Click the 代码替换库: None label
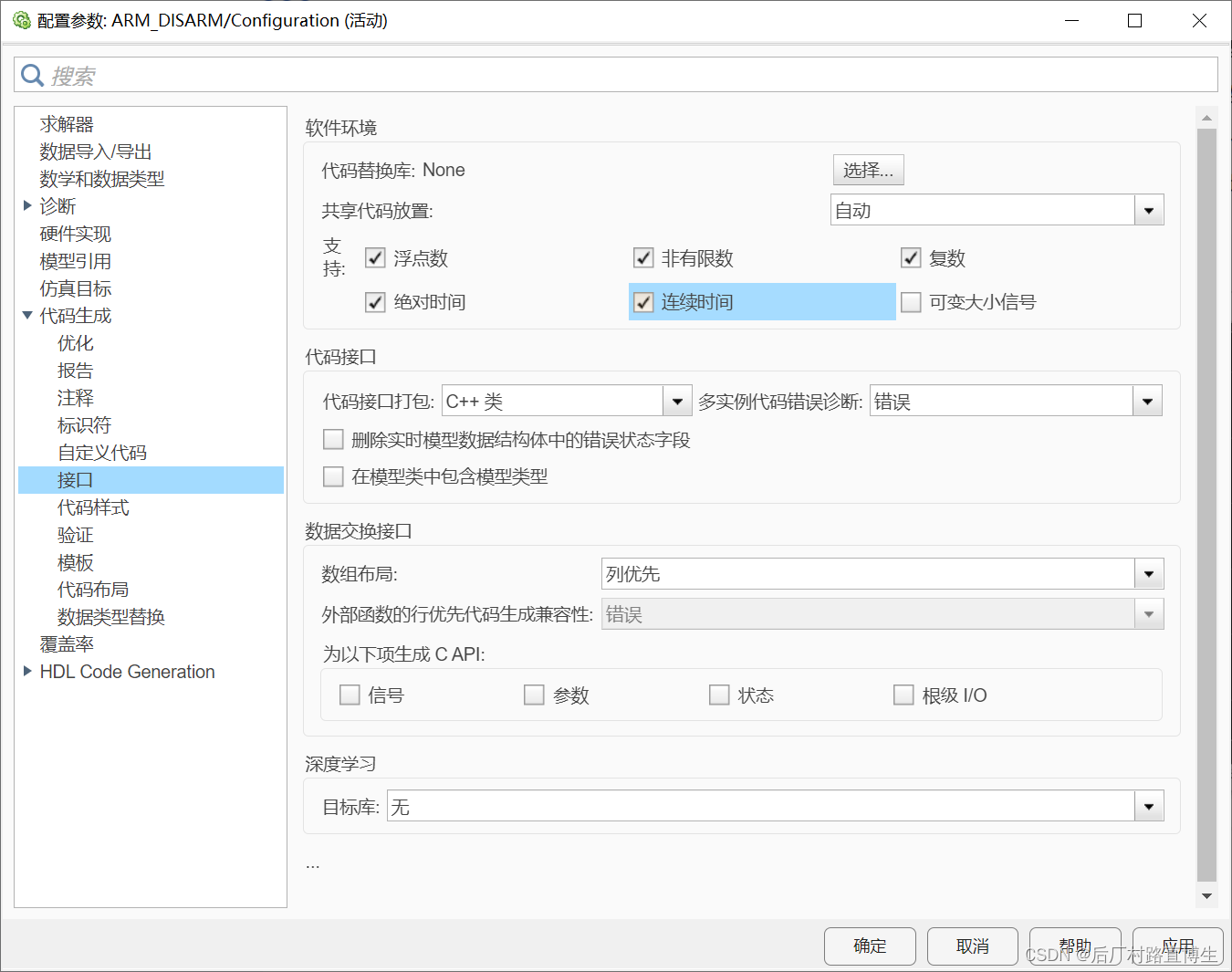The width and height of the screenshot is (1232, 972). click(393, 171)
